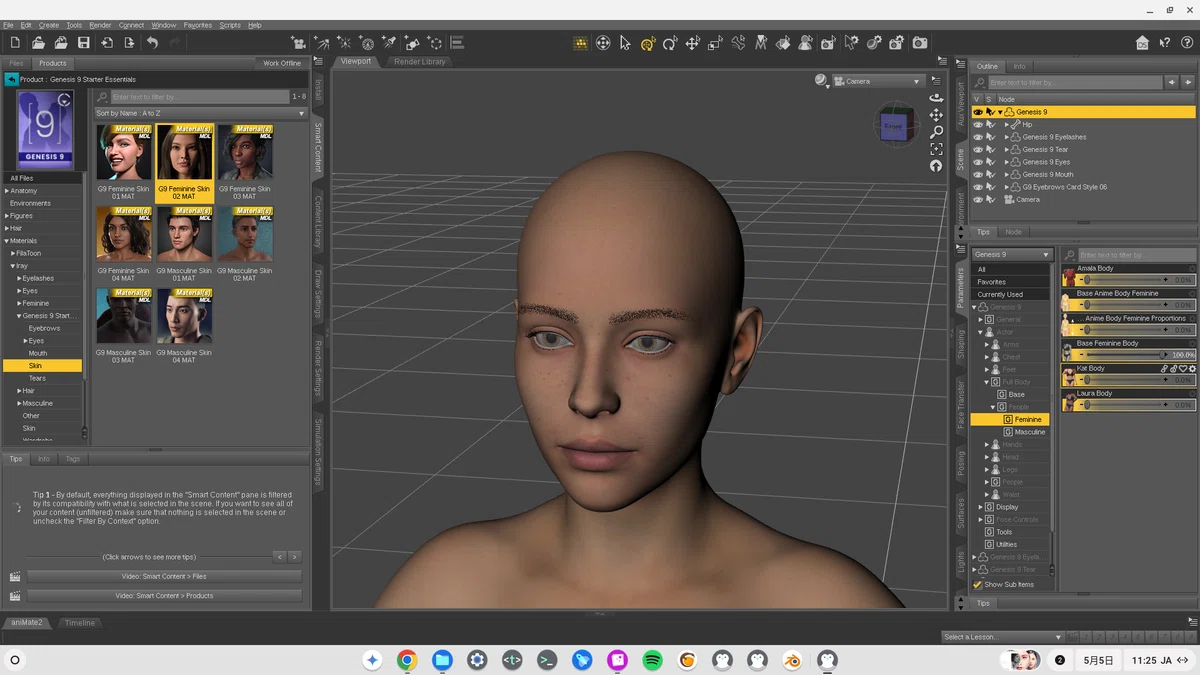The height and width of the screenshot is (675, 1200).
Task: Hide Genesis 9 Mouth node
Action: [978, 174]
